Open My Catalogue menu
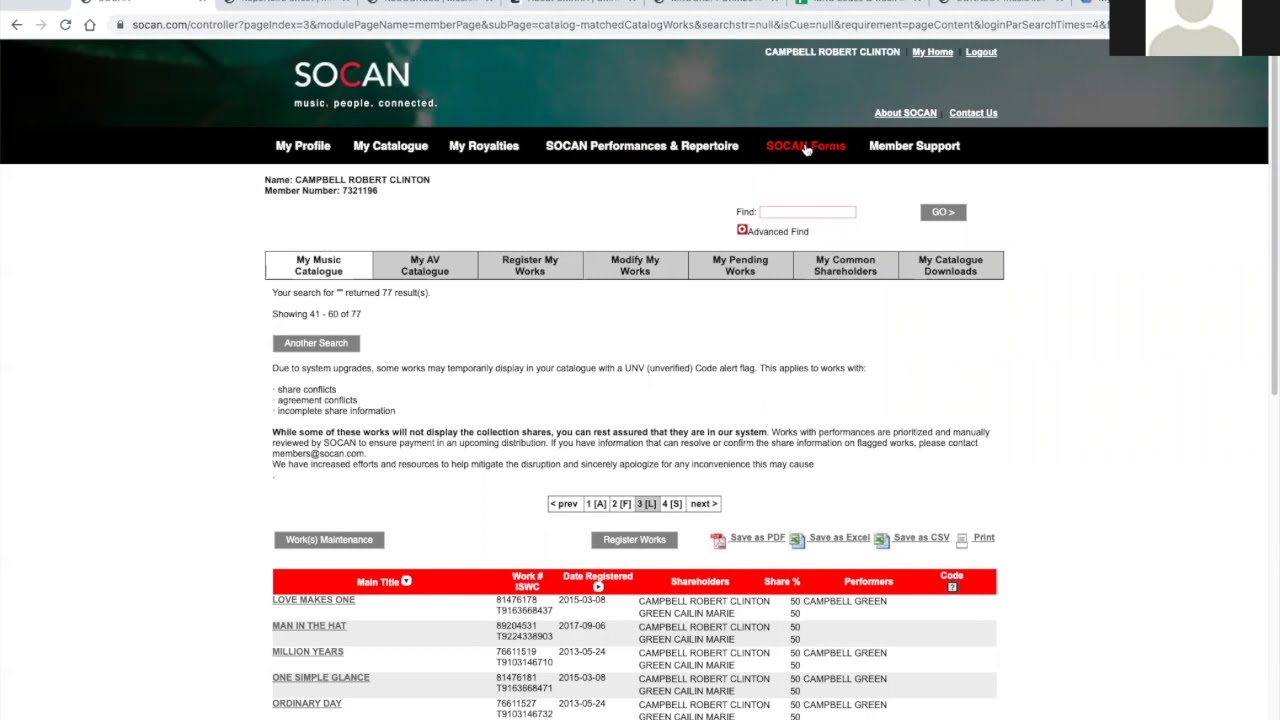Screen dimensions: 1280x720 click(390, 146)
